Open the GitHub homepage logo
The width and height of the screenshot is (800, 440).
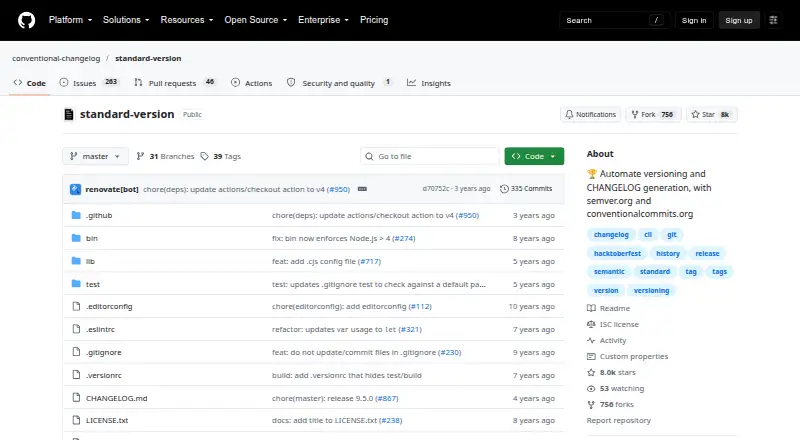click(x=27, y=20)
